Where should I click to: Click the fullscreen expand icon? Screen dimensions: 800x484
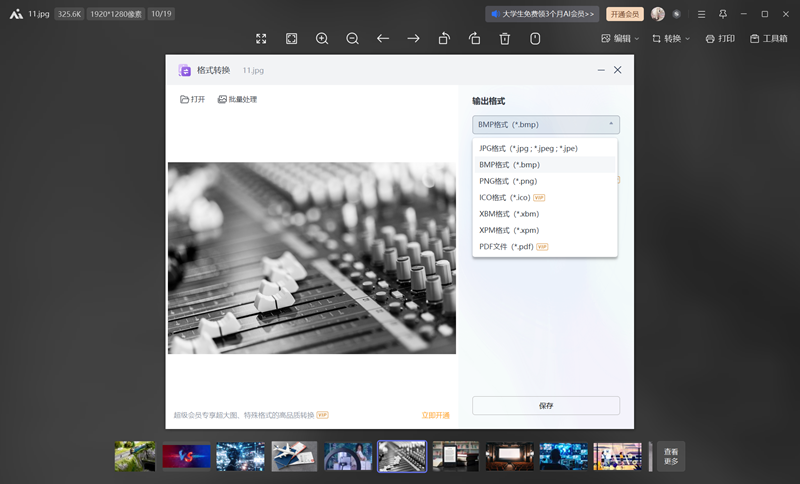261,38
